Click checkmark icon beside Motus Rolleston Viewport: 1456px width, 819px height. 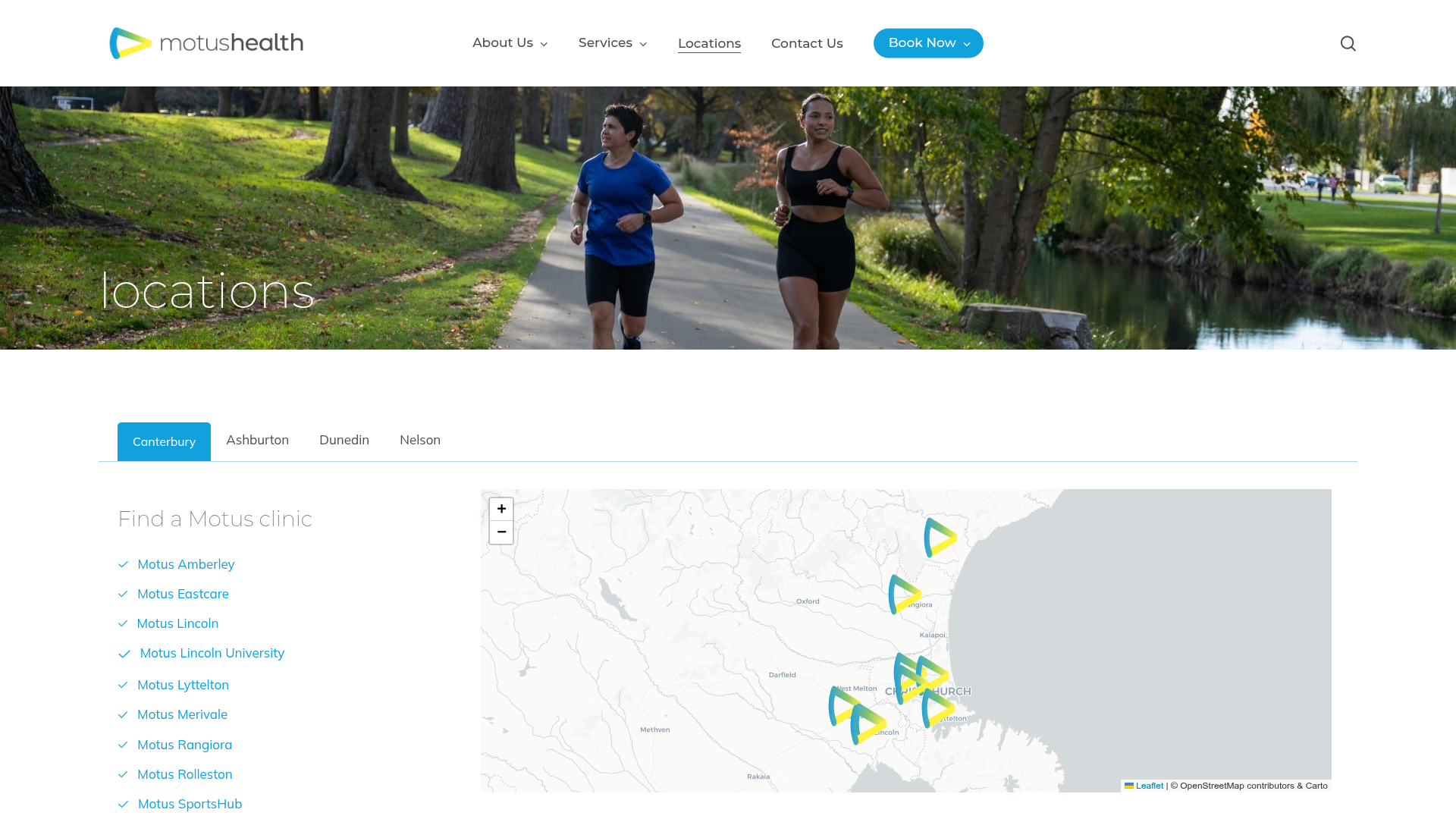123,774
